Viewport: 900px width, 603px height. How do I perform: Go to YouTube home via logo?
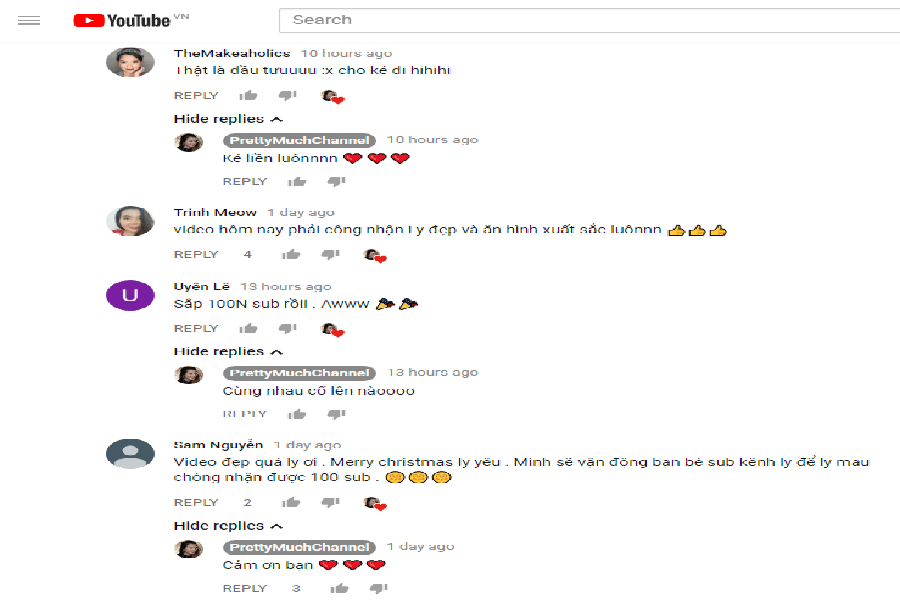(x=122, y=21)
